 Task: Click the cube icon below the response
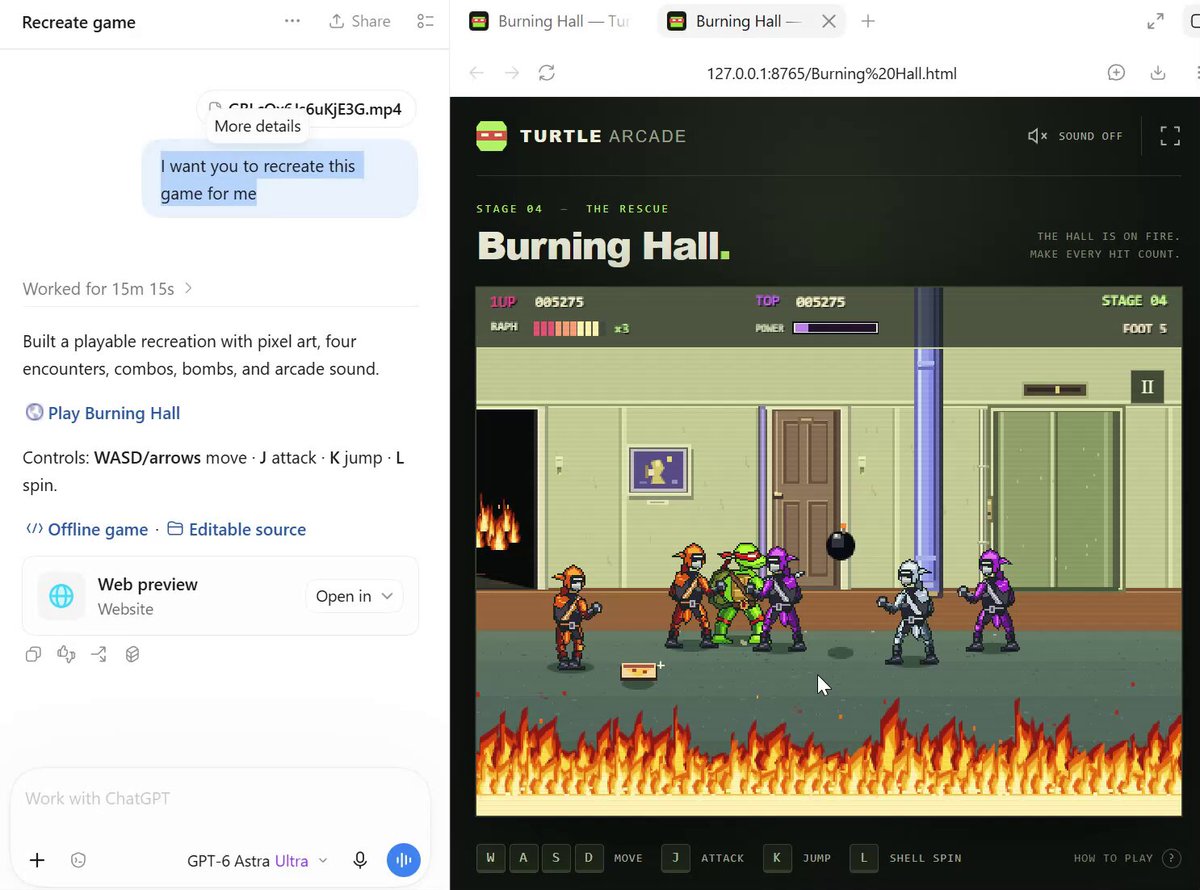pos(132,654)
